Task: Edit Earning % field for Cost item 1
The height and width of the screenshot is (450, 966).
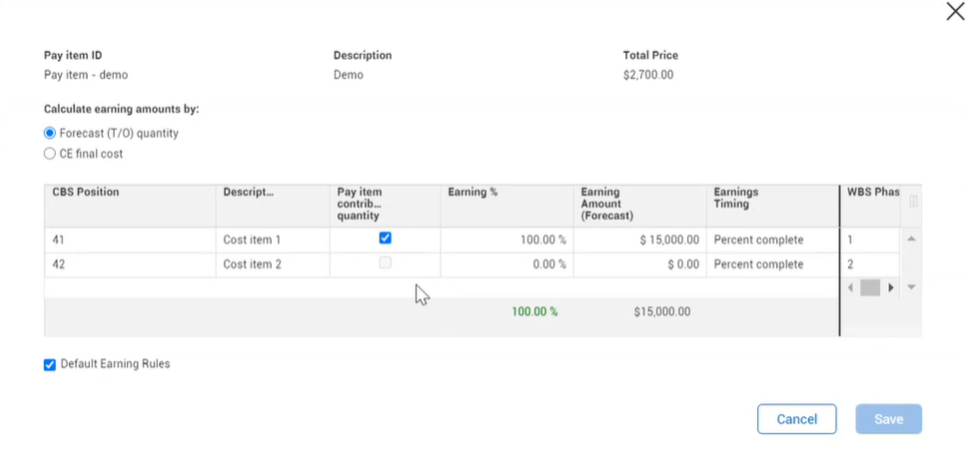Action: [x=508, y=240]
